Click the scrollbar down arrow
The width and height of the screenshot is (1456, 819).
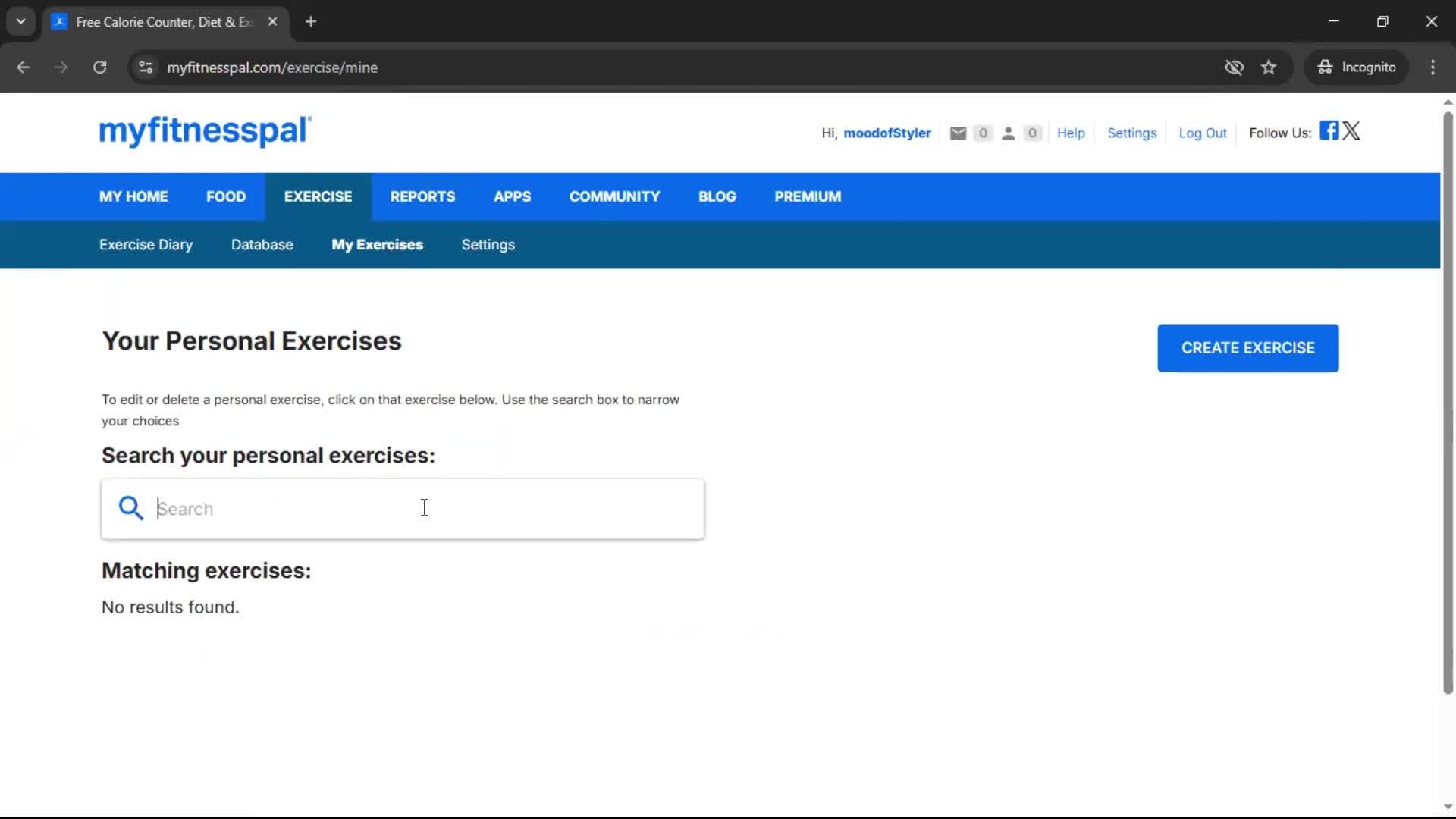[1448, 807]
